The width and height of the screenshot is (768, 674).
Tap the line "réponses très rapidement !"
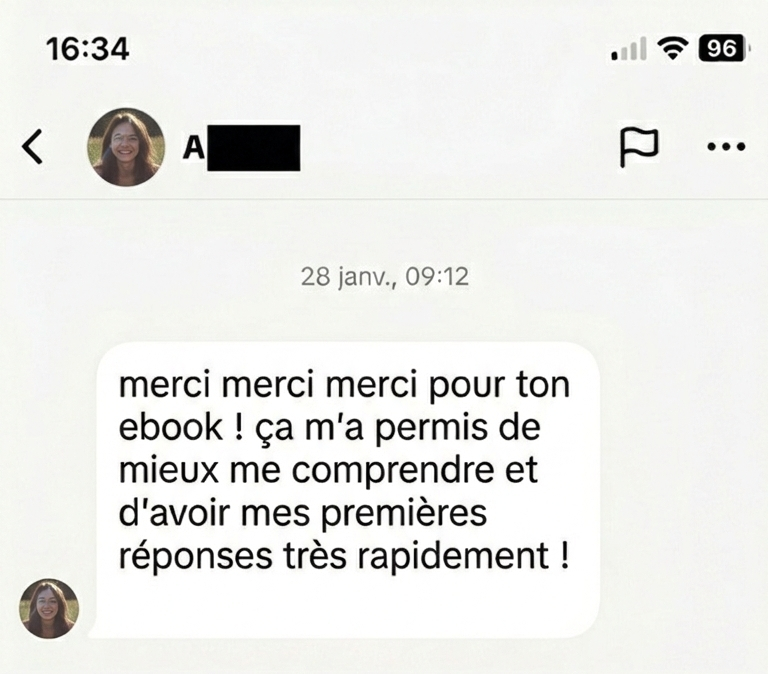pyautogui.click(x=344, y=556)
